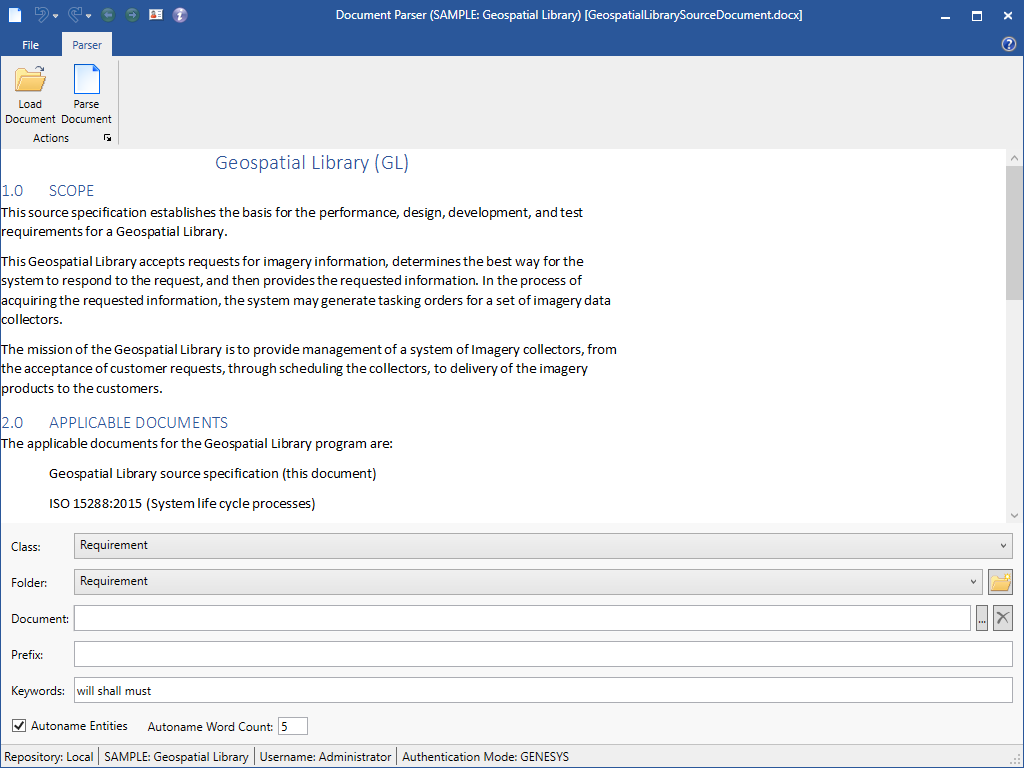Image resolution: width=1024 pixels, height=768 pixels.
Task: Open the undo history dropdown arrow
Action: [55, 16]
